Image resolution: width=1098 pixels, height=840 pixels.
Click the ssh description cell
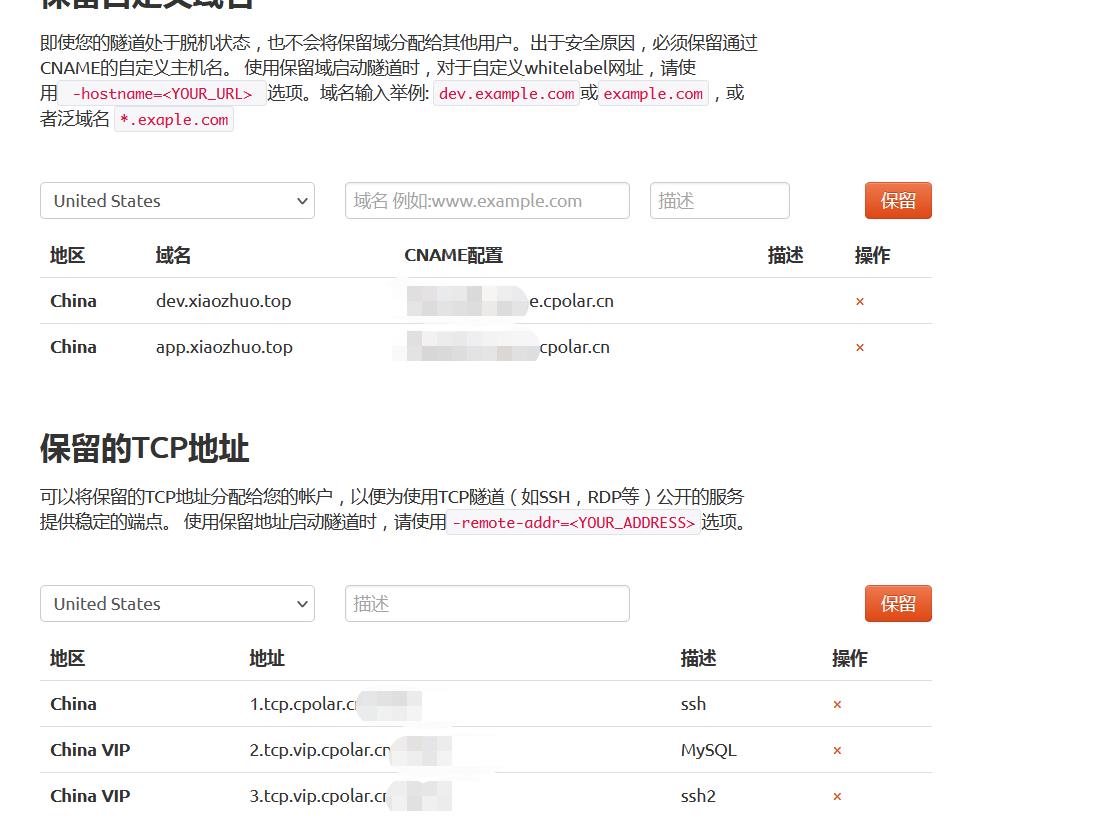click(693, 704)
